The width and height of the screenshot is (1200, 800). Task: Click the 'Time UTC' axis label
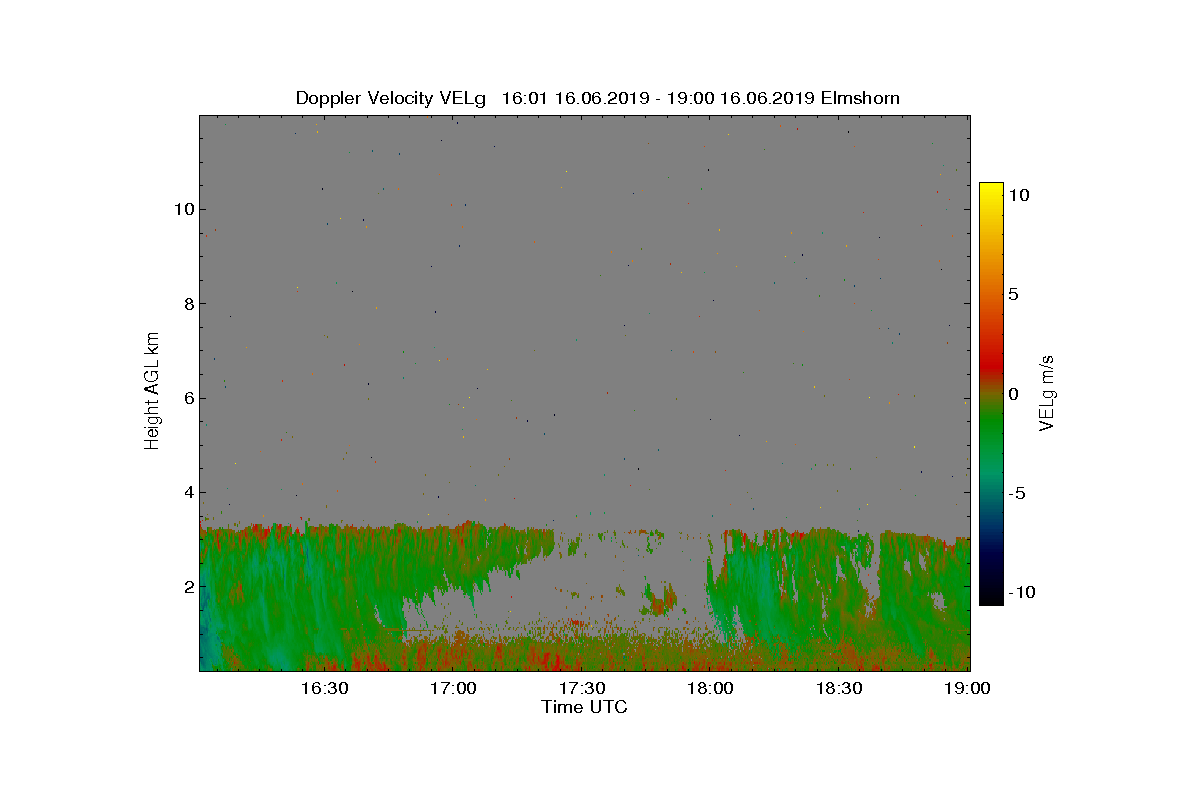point(585,707)
